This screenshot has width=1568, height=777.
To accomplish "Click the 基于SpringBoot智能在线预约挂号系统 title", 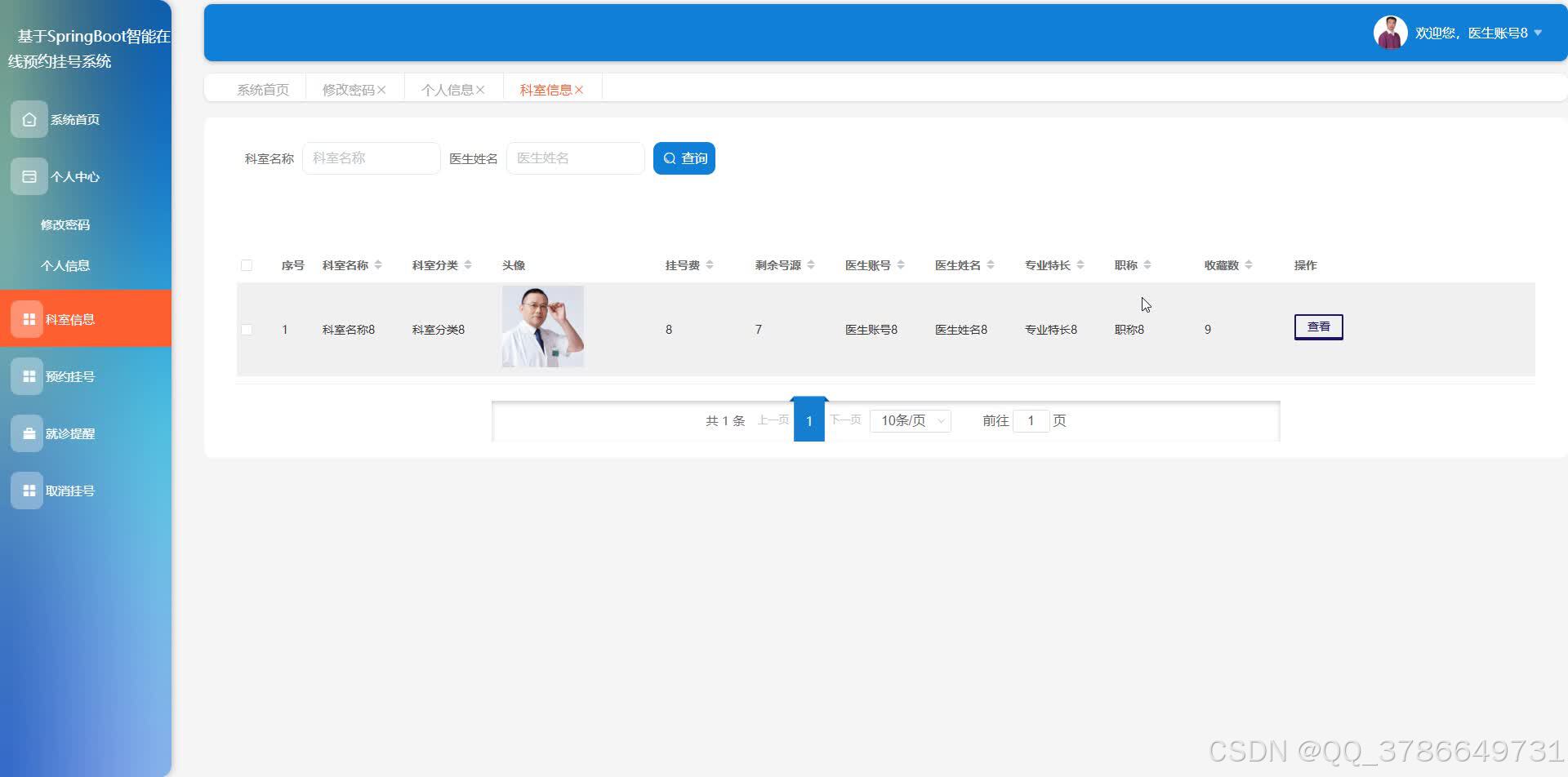I will [x=90, y=49].
